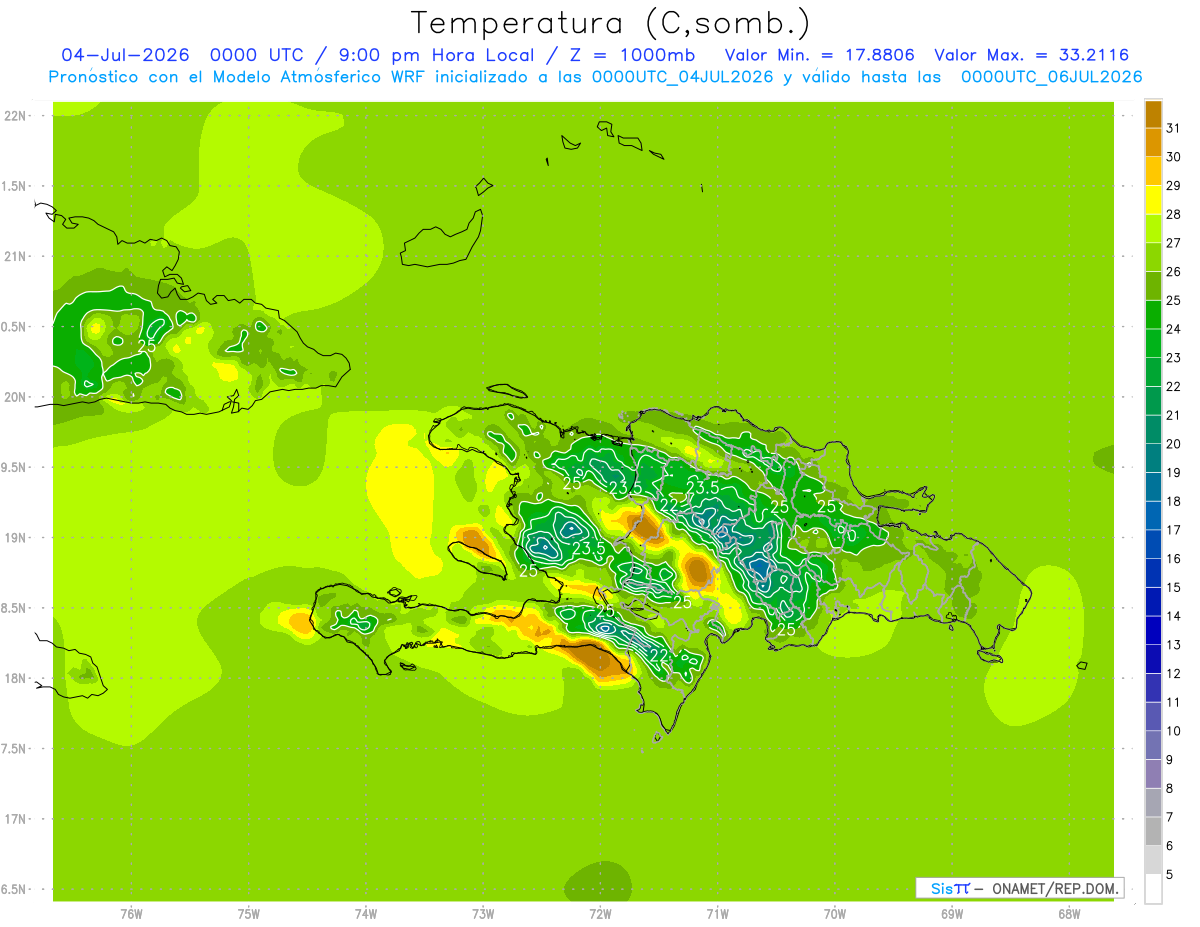Viewport: 1200px width, 927px height.
Task: Click the "20N" latitude label
Action: click(x=16, y=397)
